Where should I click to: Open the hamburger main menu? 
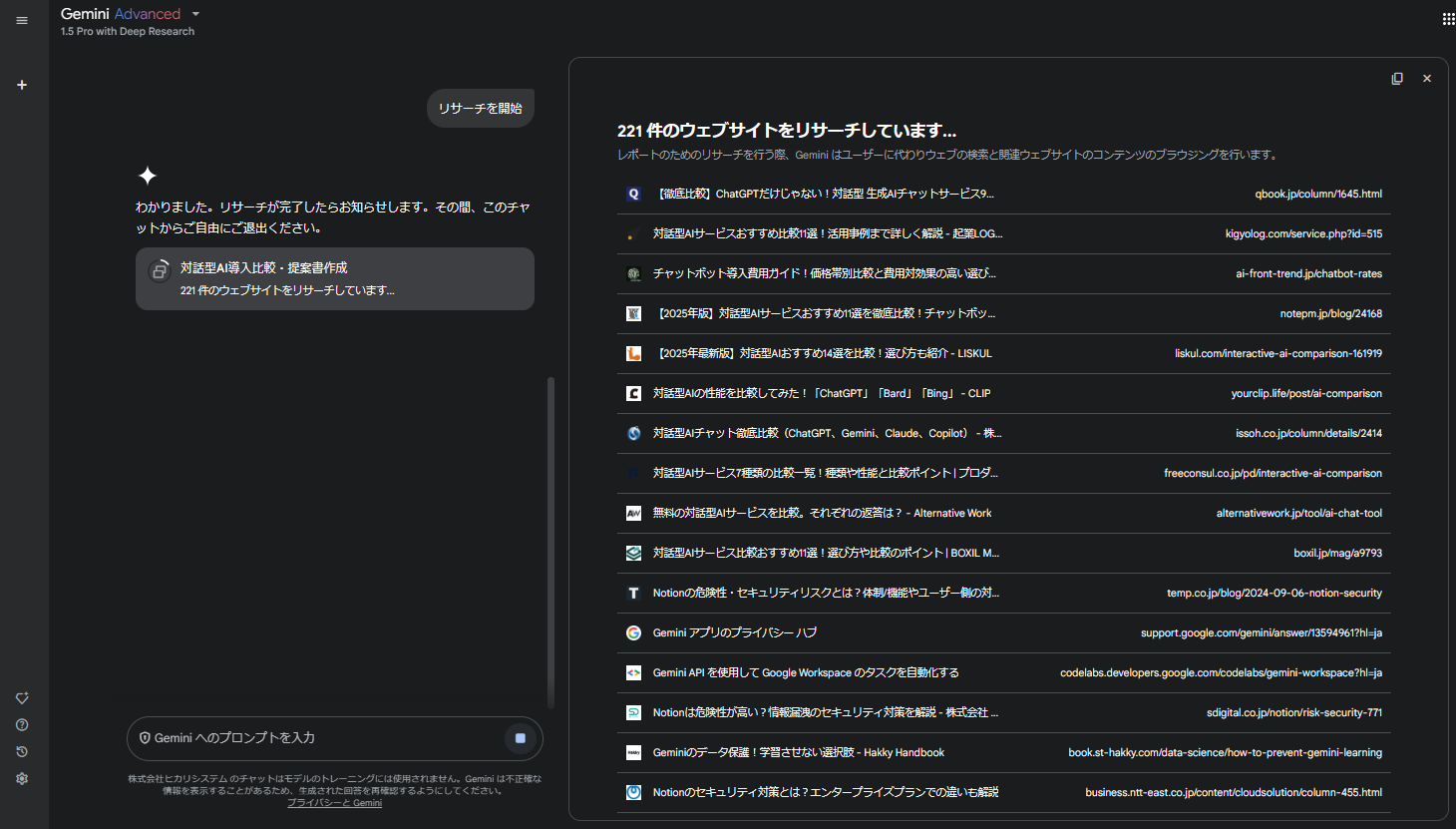[22, 20]
